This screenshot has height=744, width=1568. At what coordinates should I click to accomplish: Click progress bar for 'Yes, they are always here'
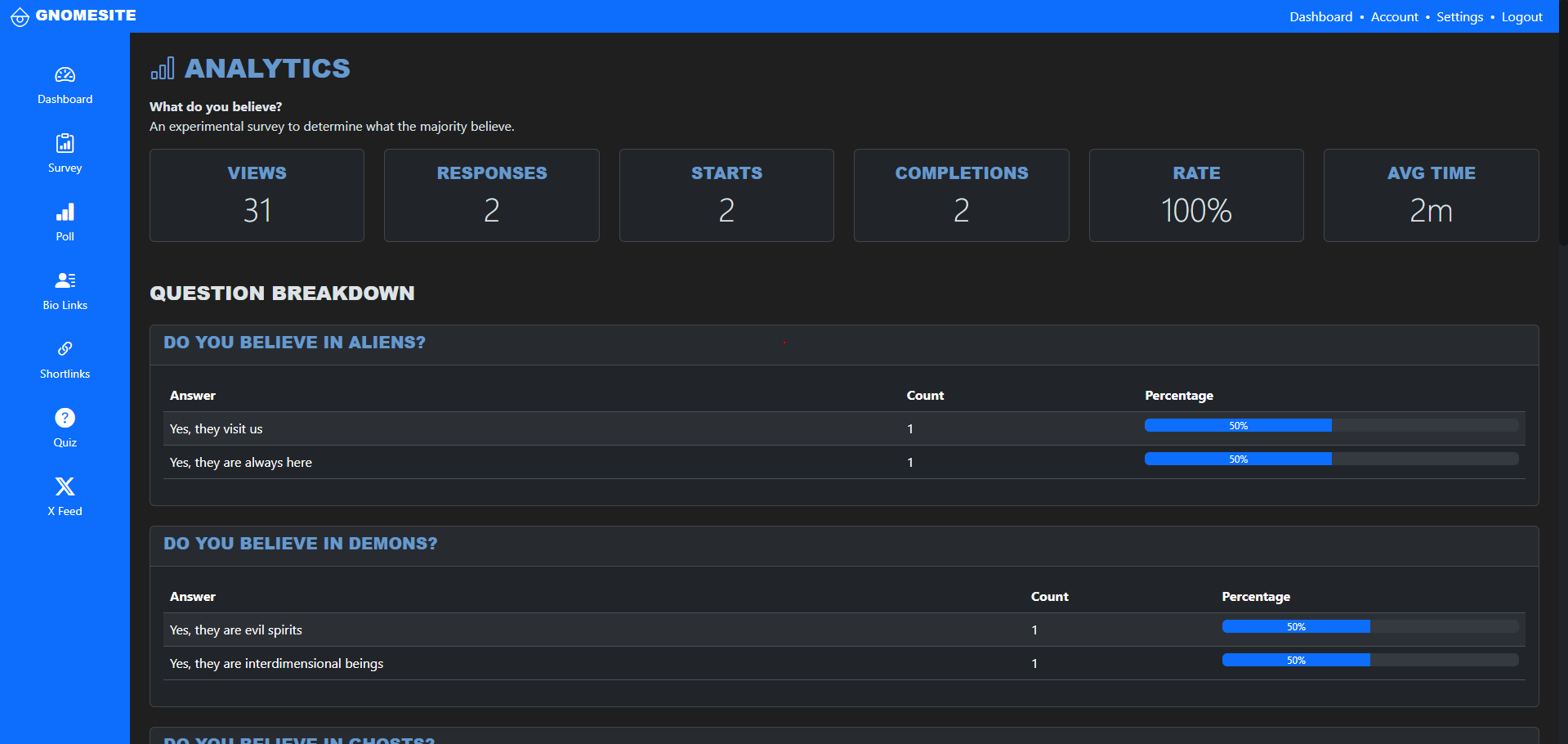tap(1331, 459)
